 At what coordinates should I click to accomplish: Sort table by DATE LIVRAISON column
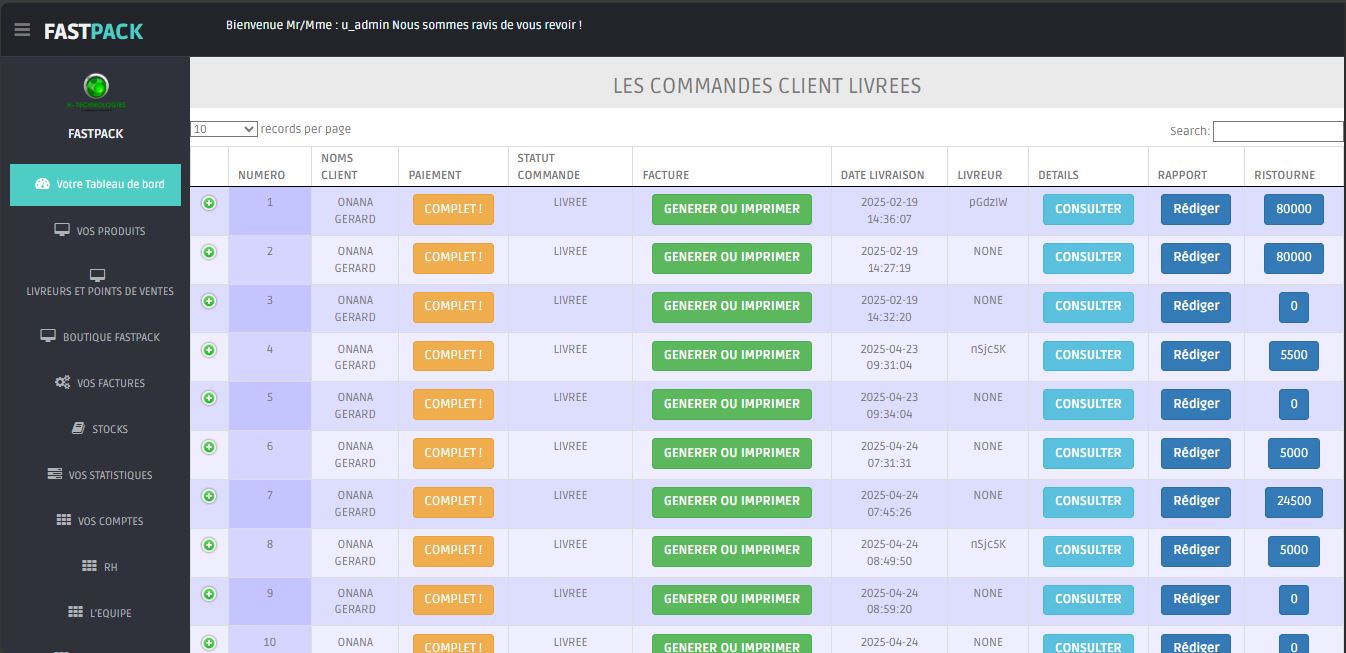tap(882, 175)
